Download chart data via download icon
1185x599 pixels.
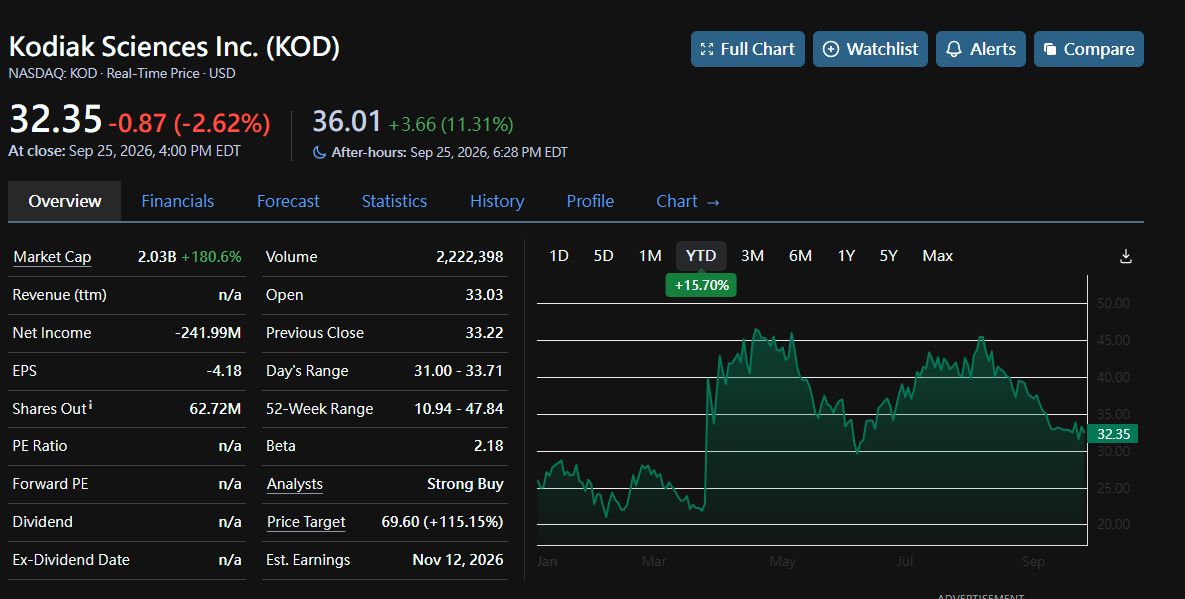(1125, 256)
